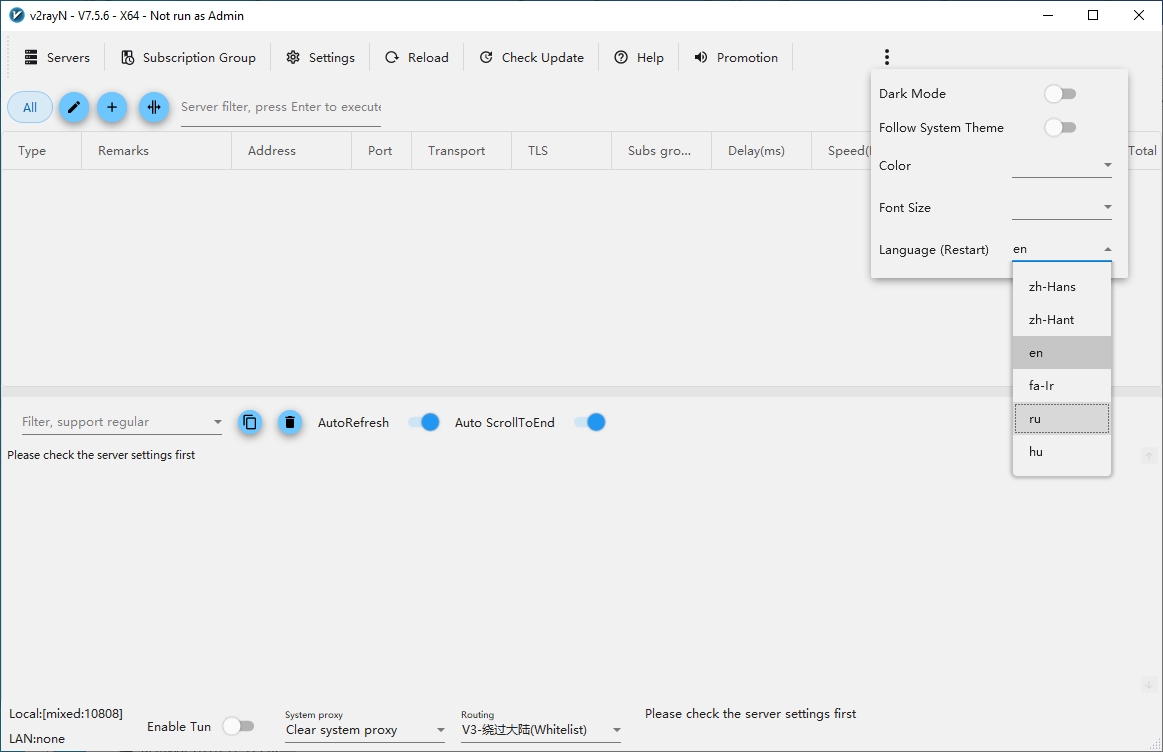Screen dimensions: 1163x752
Task: Open the Subscription Group menu
Action: click(188, 57)
